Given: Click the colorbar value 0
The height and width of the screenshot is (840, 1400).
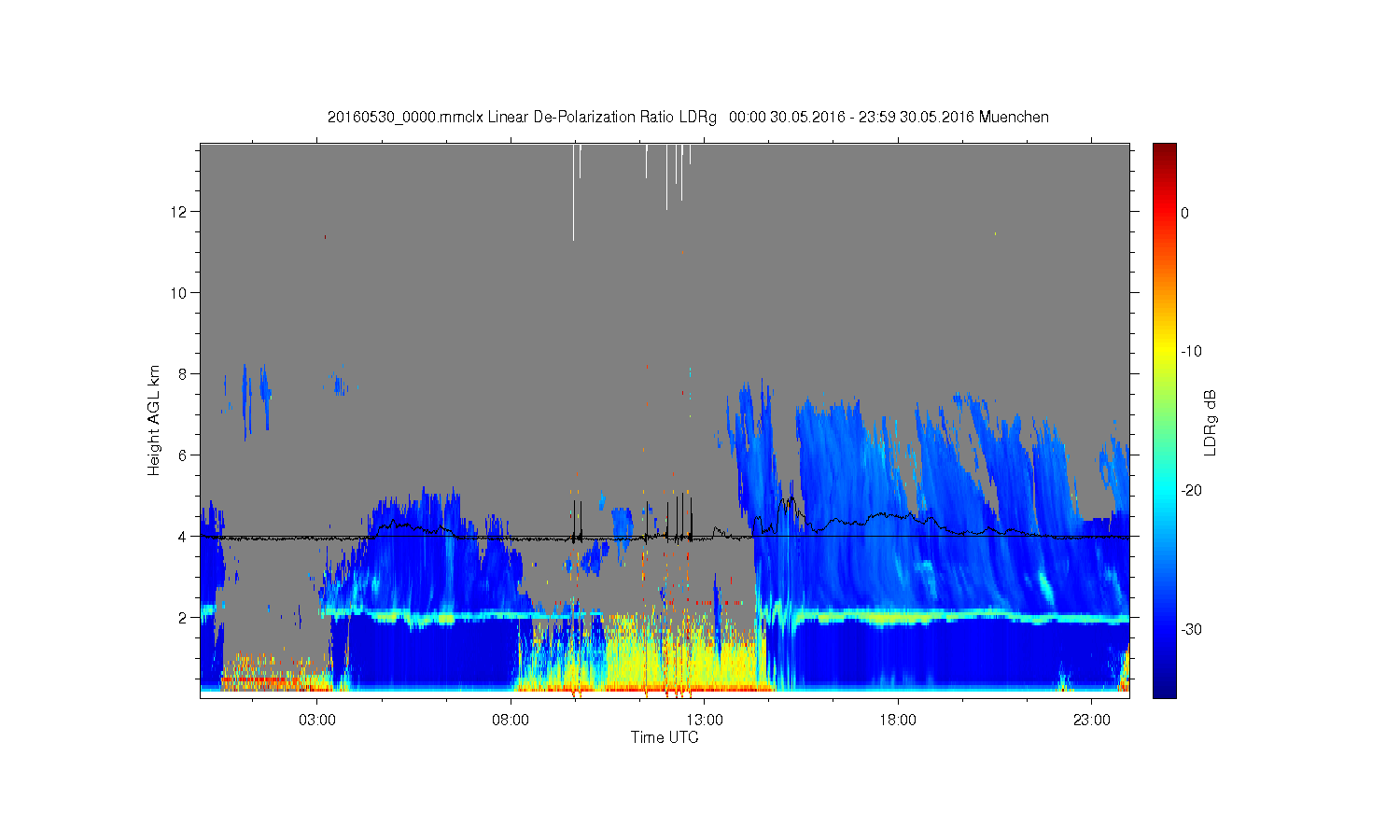Looking at the screenshot, I should [x=1184, y=213].
